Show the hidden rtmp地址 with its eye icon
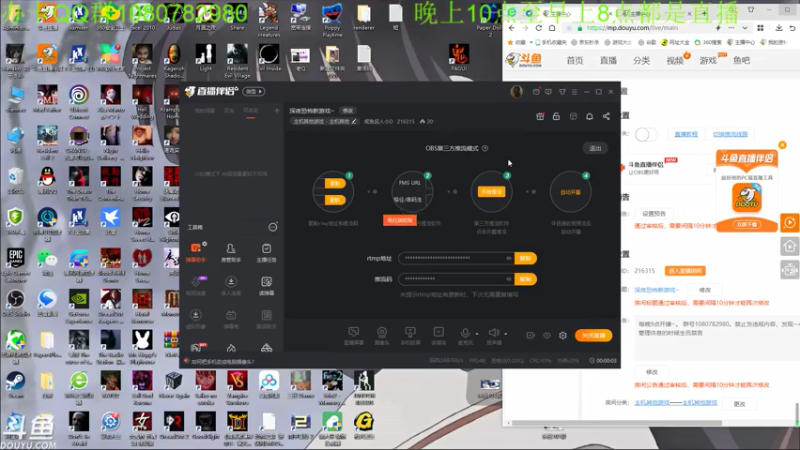 point(509,258)
